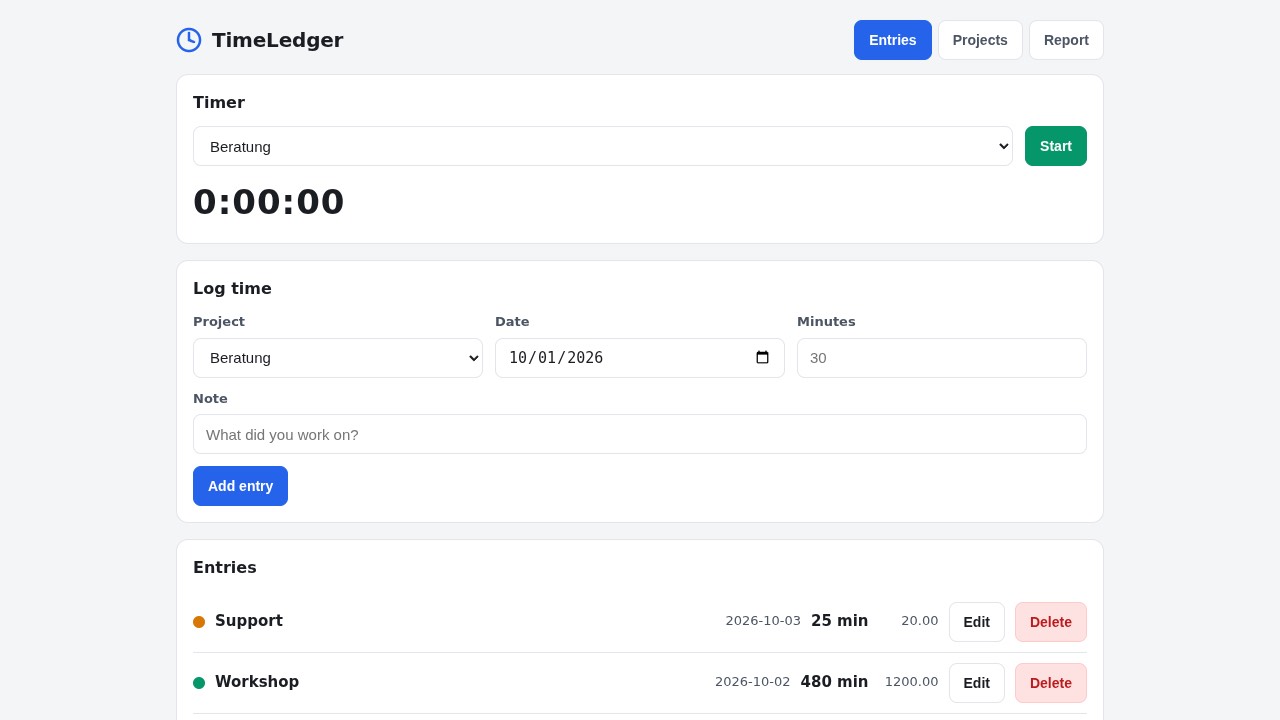Edit the Workshop entry
Screen dimensions: 1280x720
[x=977, y=683]
